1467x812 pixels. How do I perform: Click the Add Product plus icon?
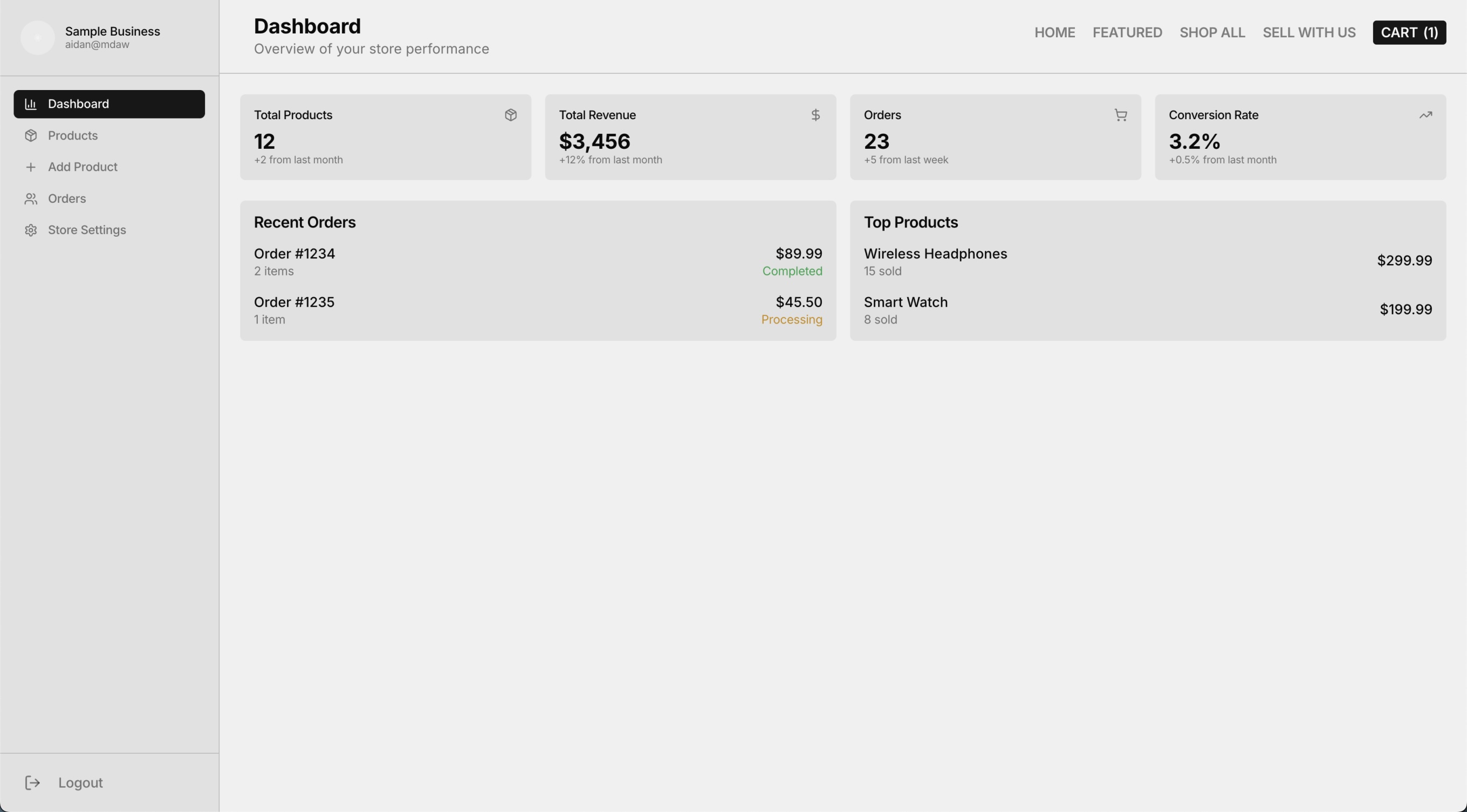[x=31, y=167]
